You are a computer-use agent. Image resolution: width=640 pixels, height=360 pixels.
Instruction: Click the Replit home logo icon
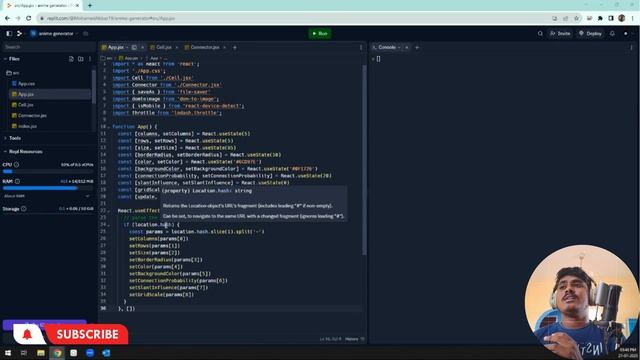19,33
